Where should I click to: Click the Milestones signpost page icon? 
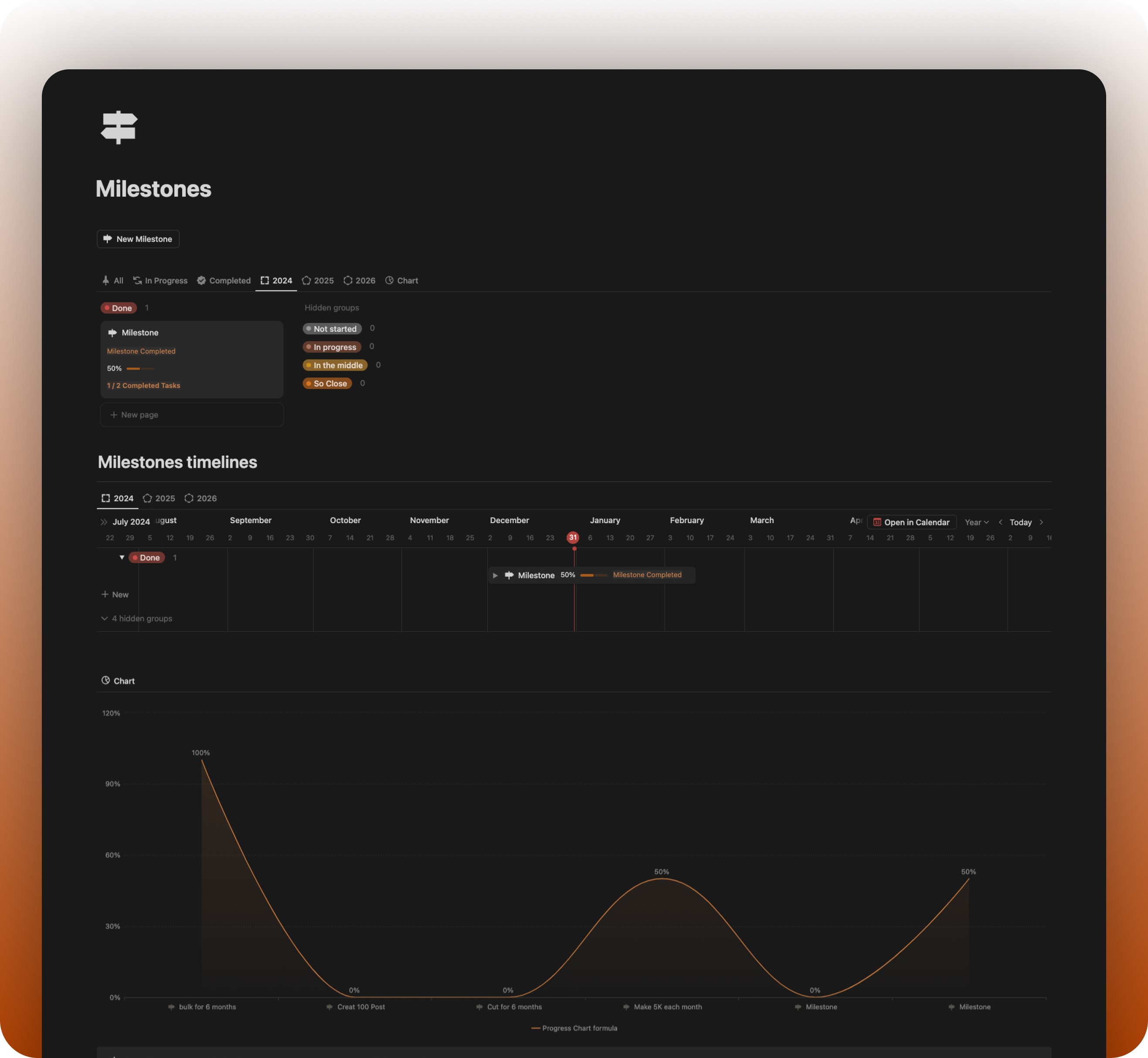click(x=119, y=127)
